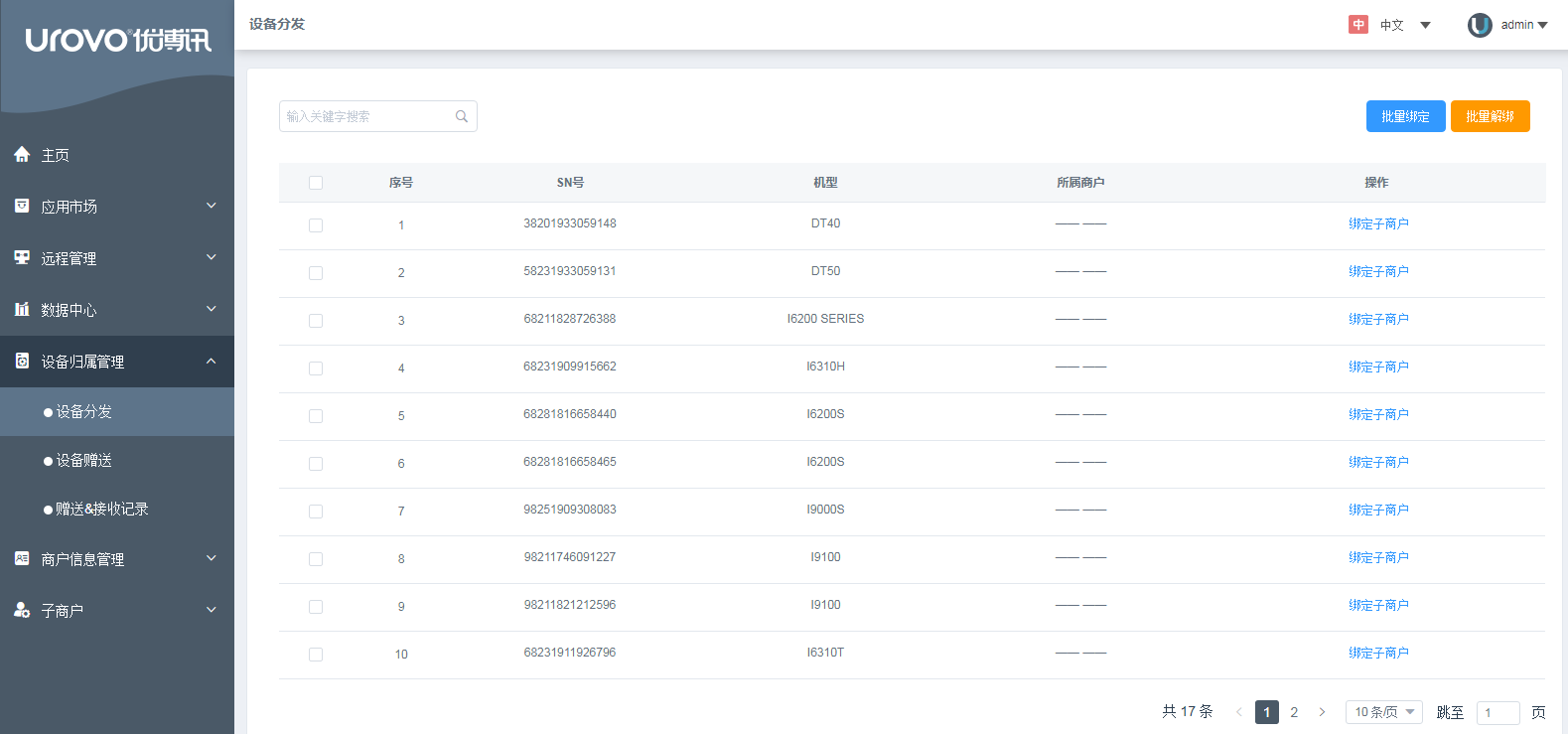Check the row 6 checkbox for SN 68281816658465
Screen dimensions: 1568x734
(x=316, y=464)
